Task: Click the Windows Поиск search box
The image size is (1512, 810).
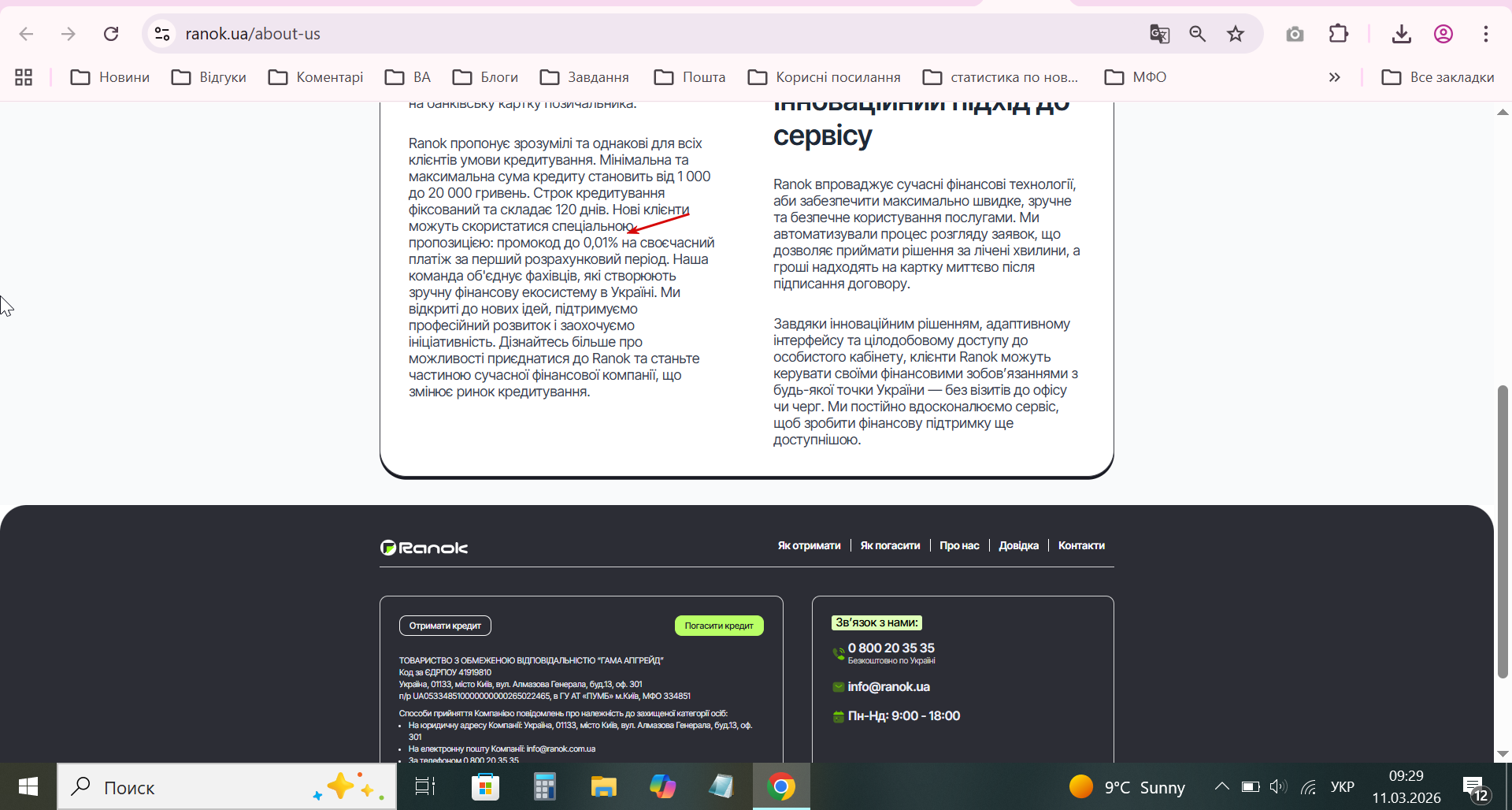Action: pyautogui.click(x=227, y=787)
